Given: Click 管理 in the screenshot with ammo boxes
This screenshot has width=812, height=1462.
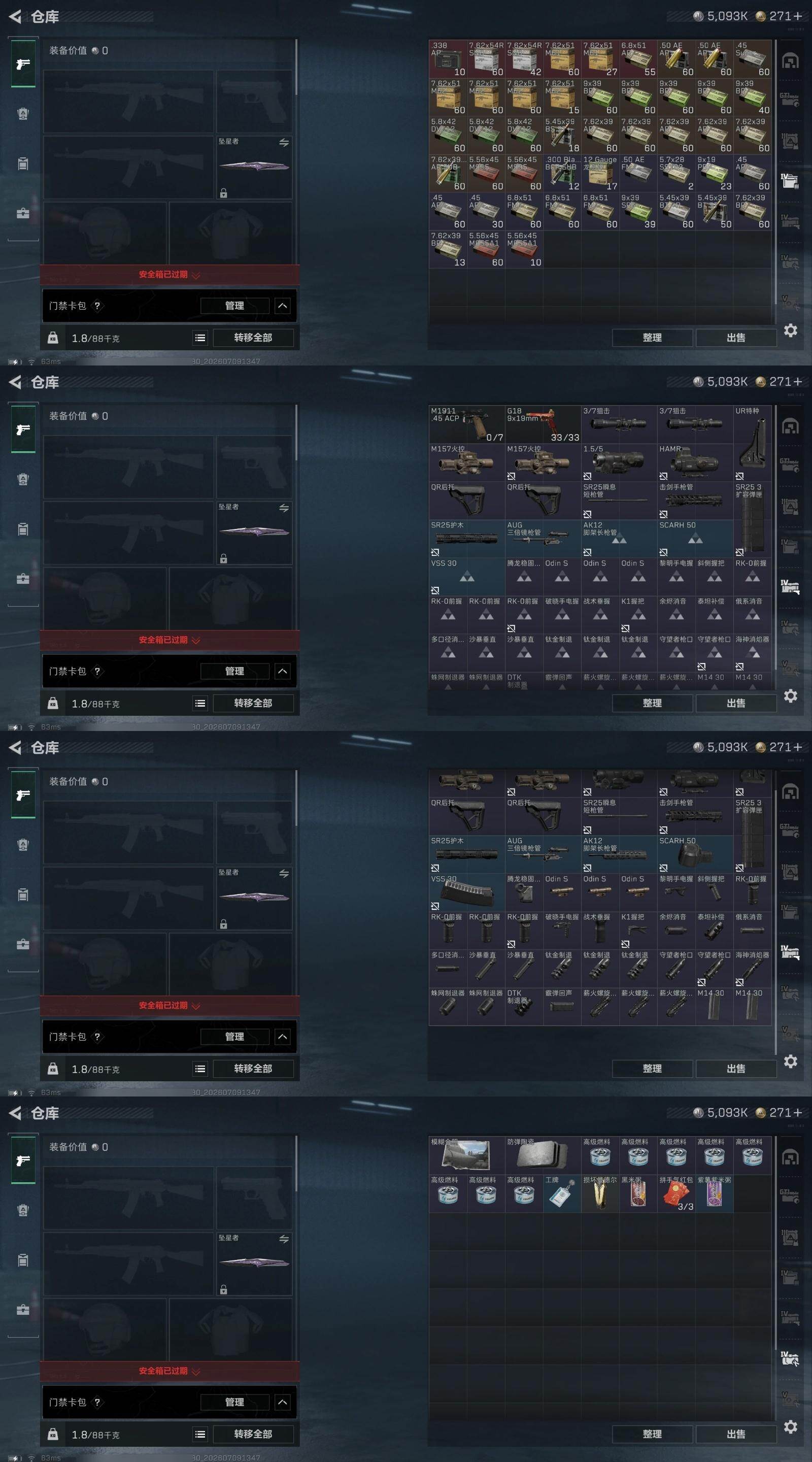Looking at the screenshot, I should [x=234, y=306].
